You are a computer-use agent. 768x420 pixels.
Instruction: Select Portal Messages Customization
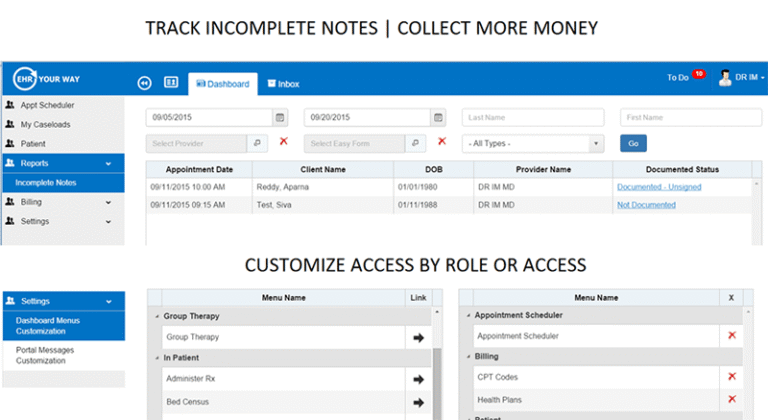pos(63,355)
